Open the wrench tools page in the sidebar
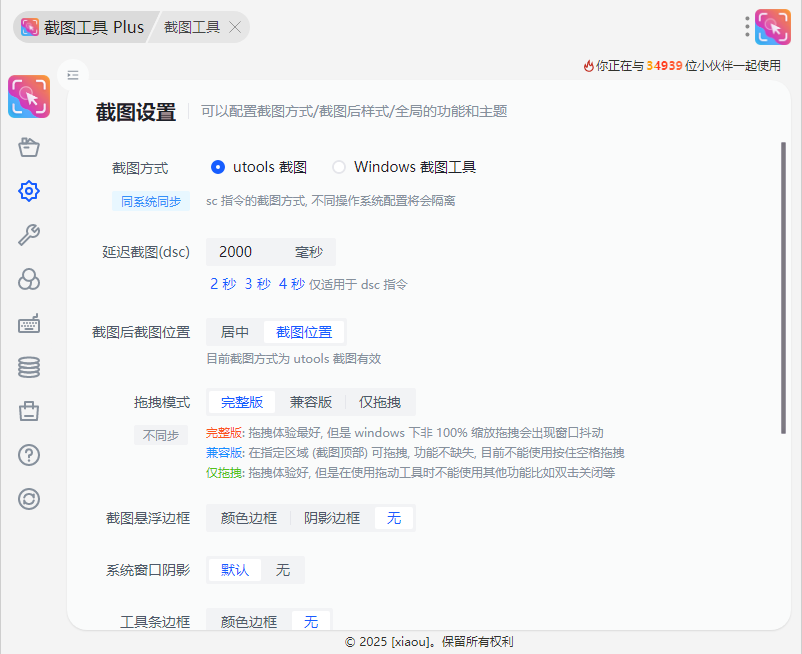The image size is (802, 654). 29,235
